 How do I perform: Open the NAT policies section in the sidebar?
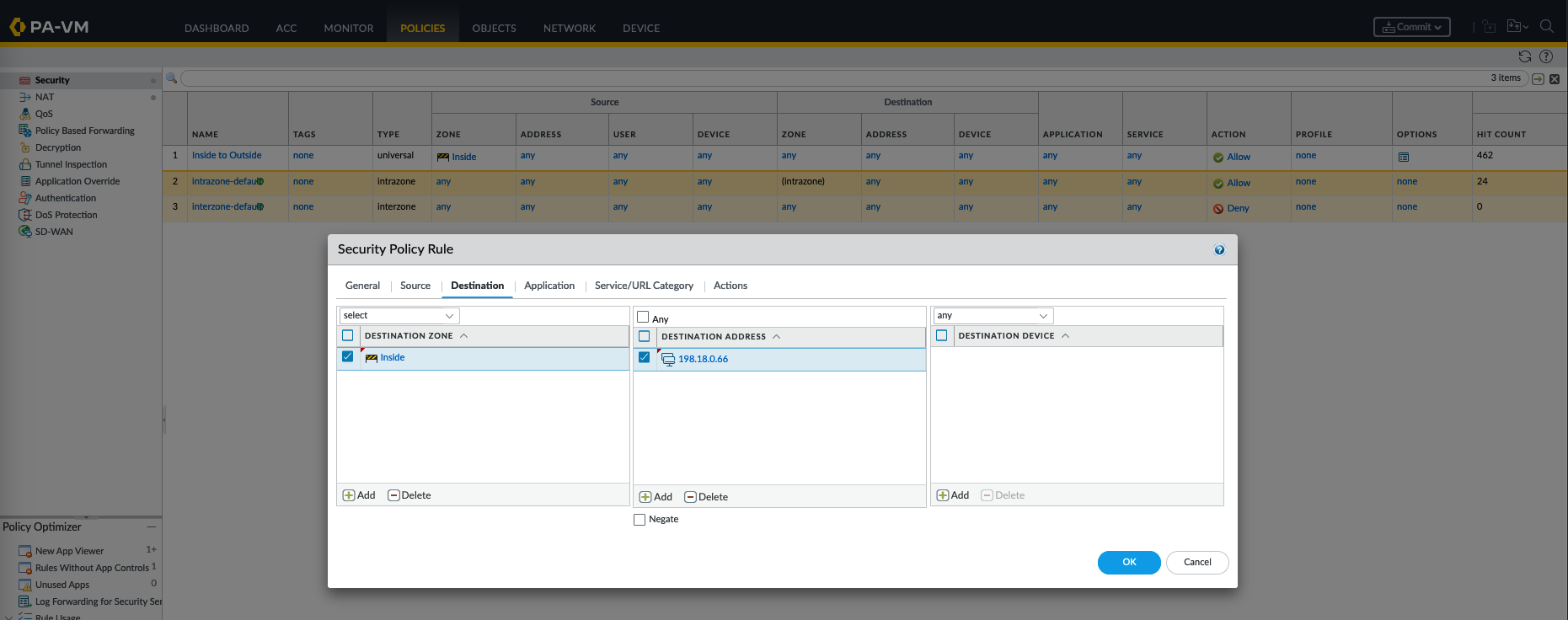[45, 97]
